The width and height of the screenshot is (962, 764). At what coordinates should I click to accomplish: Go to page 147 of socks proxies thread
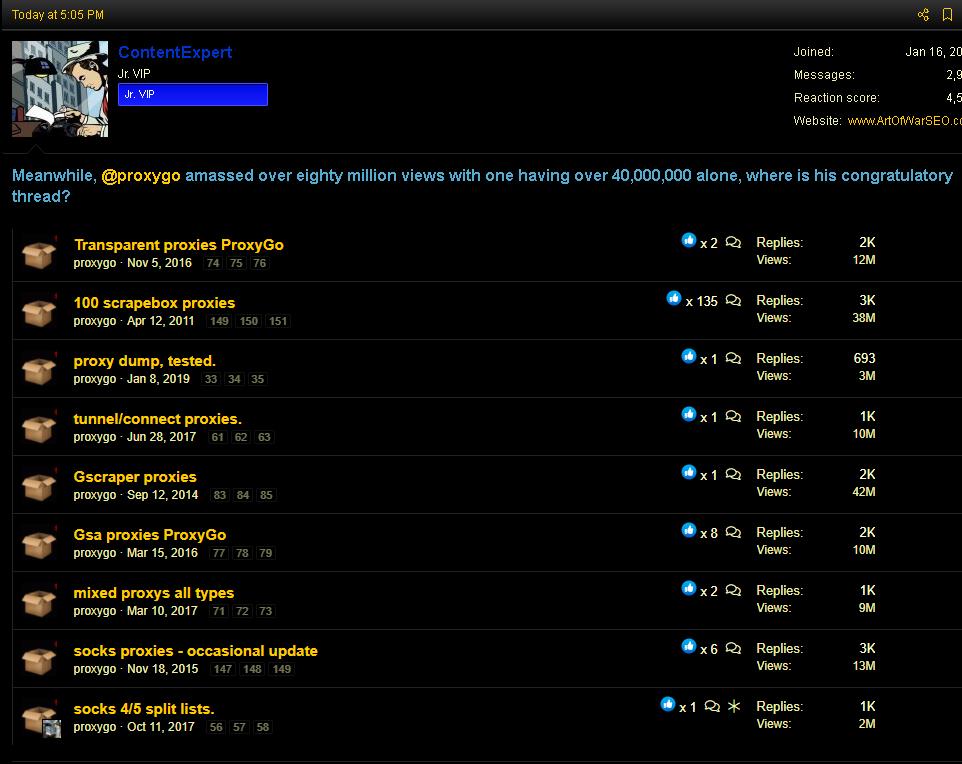pos(223,669)
